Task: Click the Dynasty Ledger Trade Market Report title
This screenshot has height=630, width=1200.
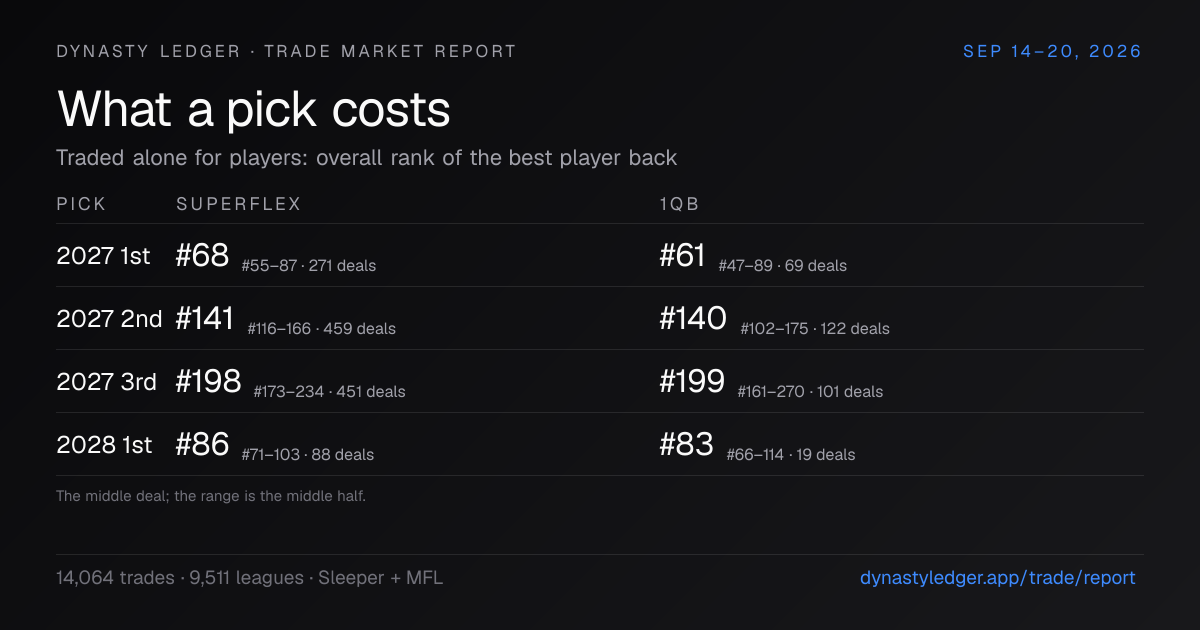Action: [286, 51]
